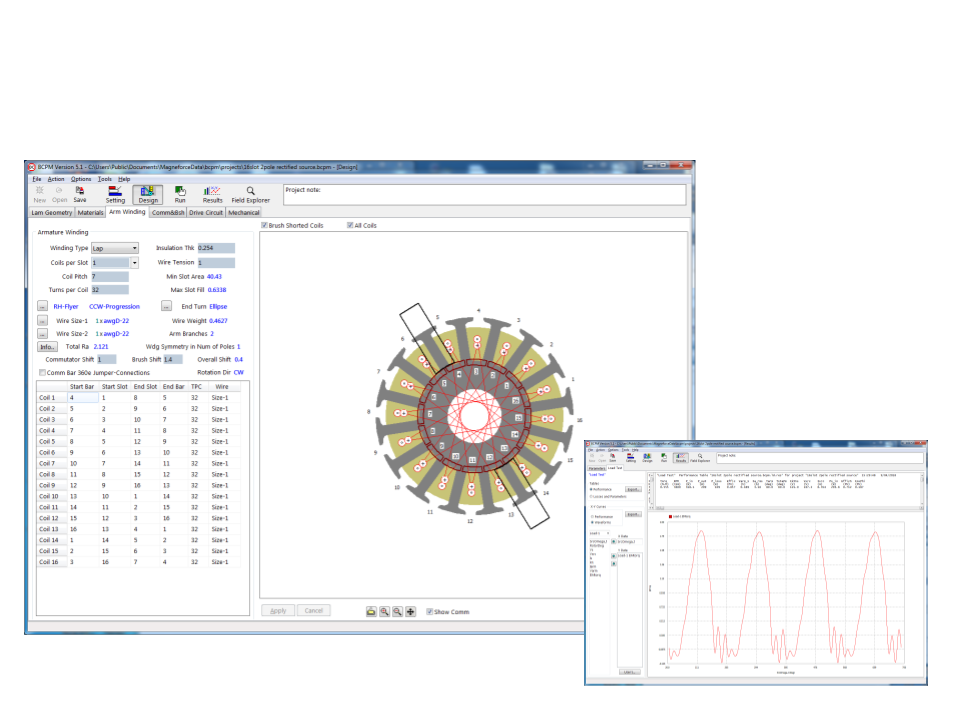Viewport: 960px width, 720px height.
Task: Open the Tools menu in Design window
Action: point(105,179)
